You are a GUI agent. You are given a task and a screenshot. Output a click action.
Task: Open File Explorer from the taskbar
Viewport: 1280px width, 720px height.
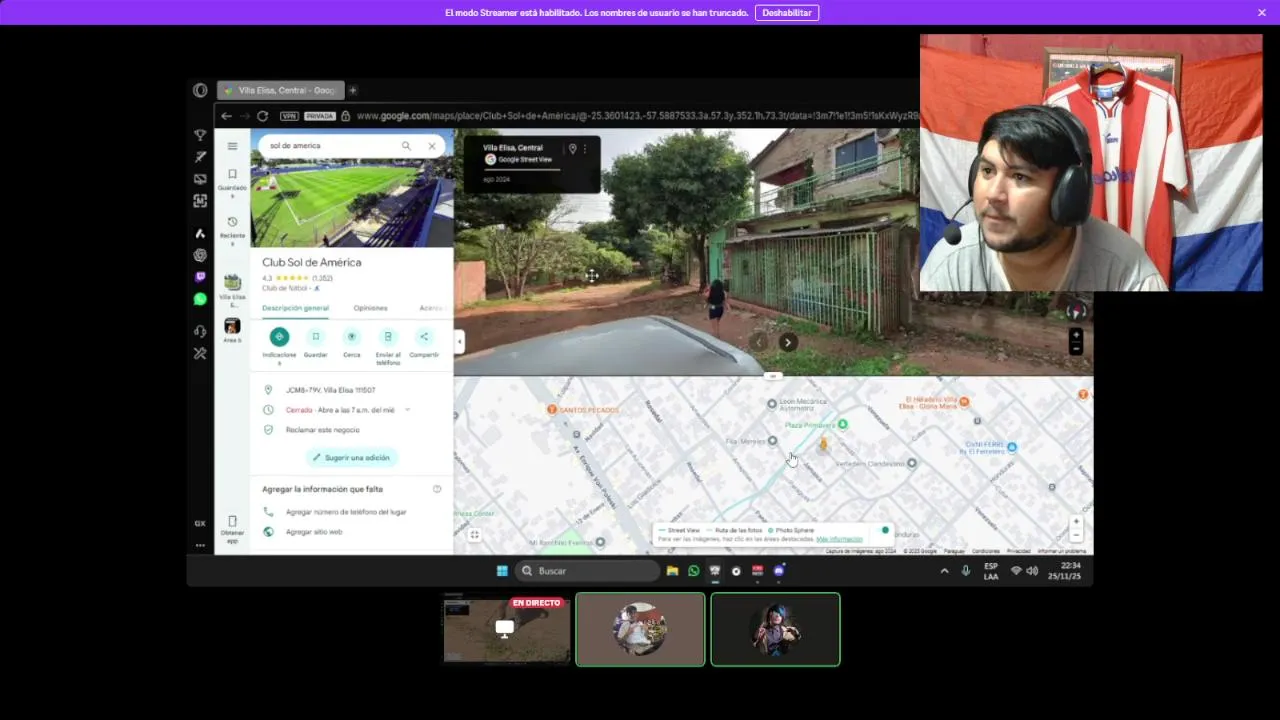pyautogui.click(x=672, y=571)
